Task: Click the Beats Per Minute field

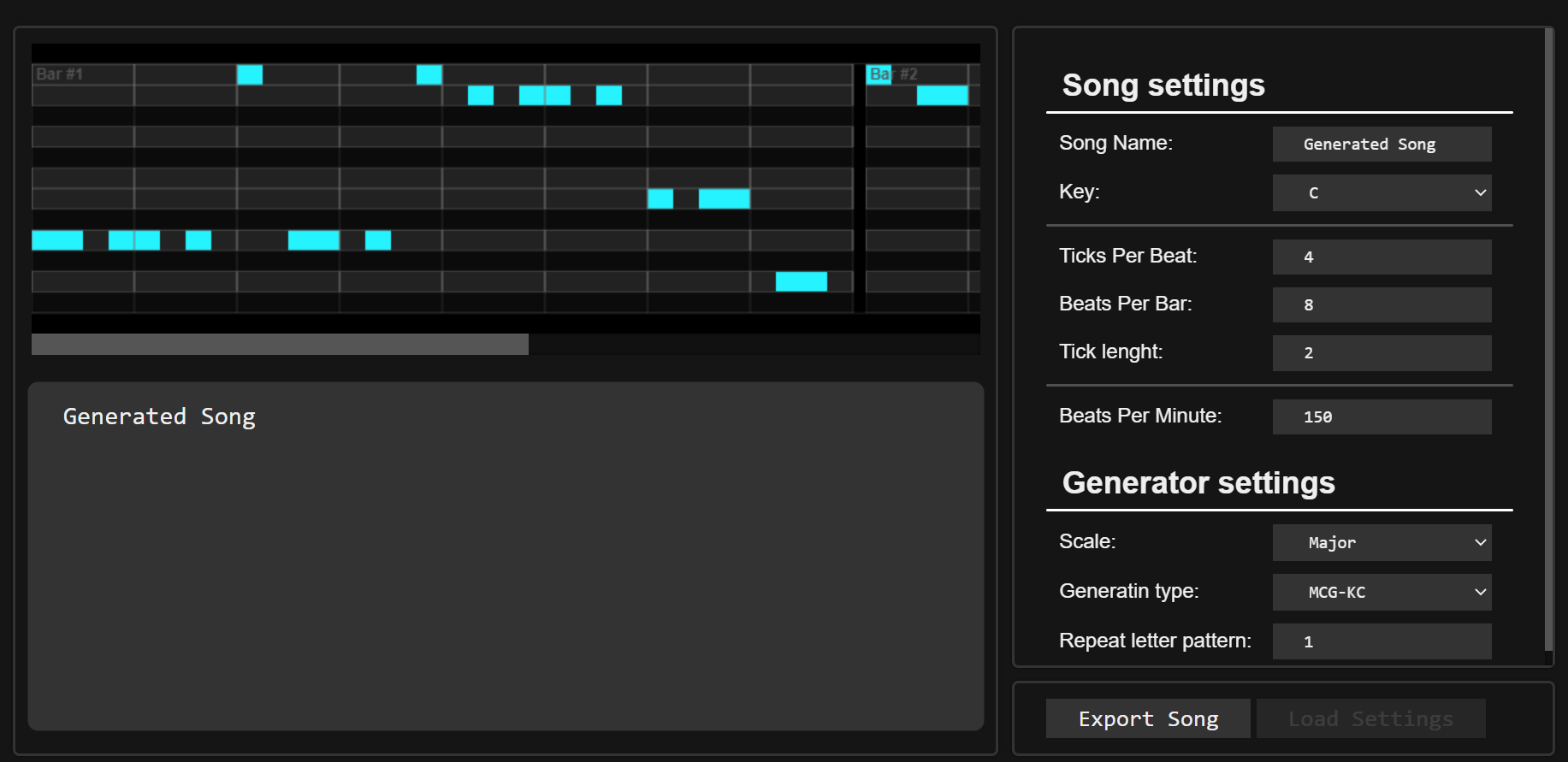Action: pos(1382,416)
